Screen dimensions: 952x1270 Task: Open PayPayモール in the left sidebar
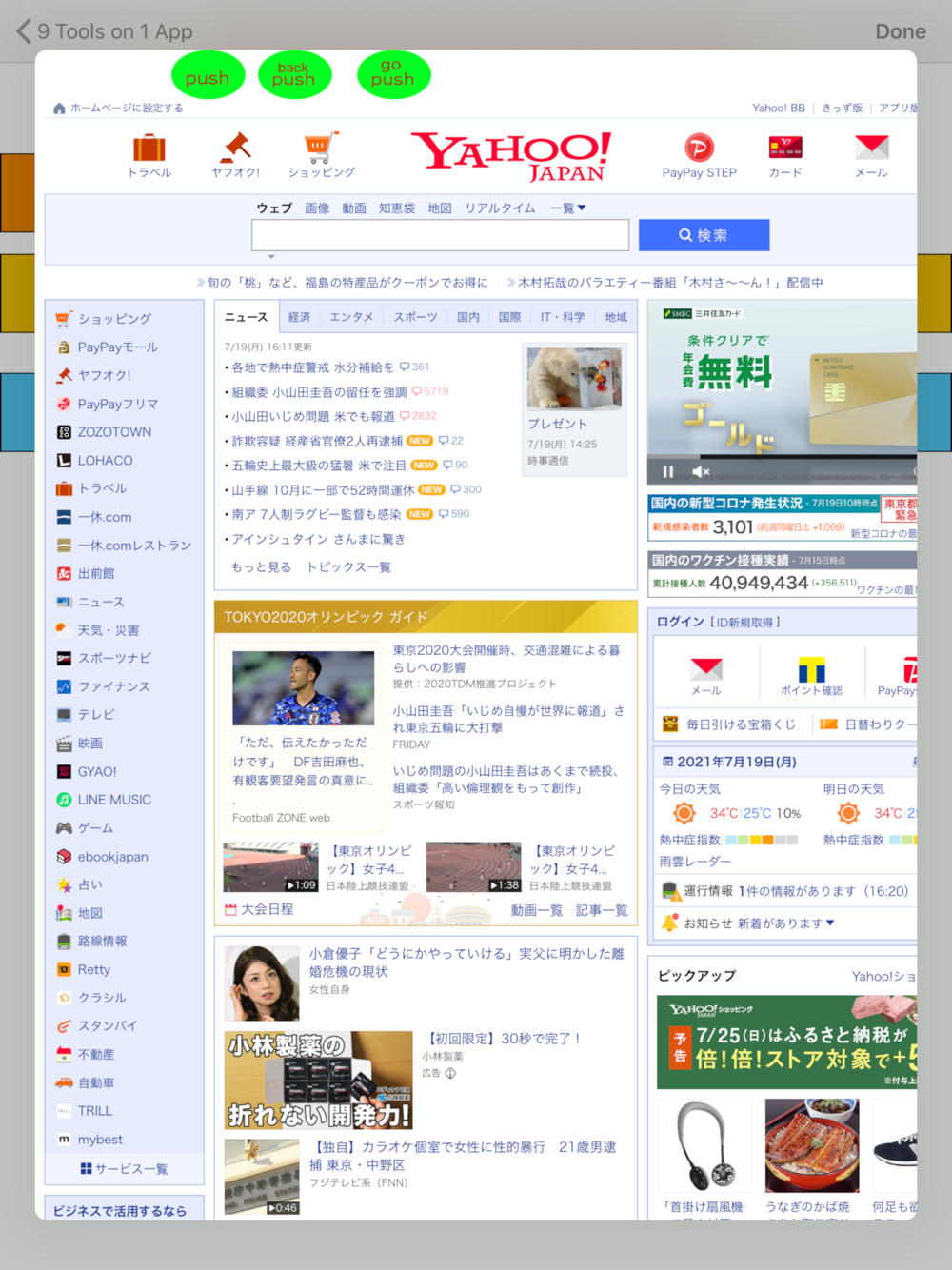click(x=117, y=347)
